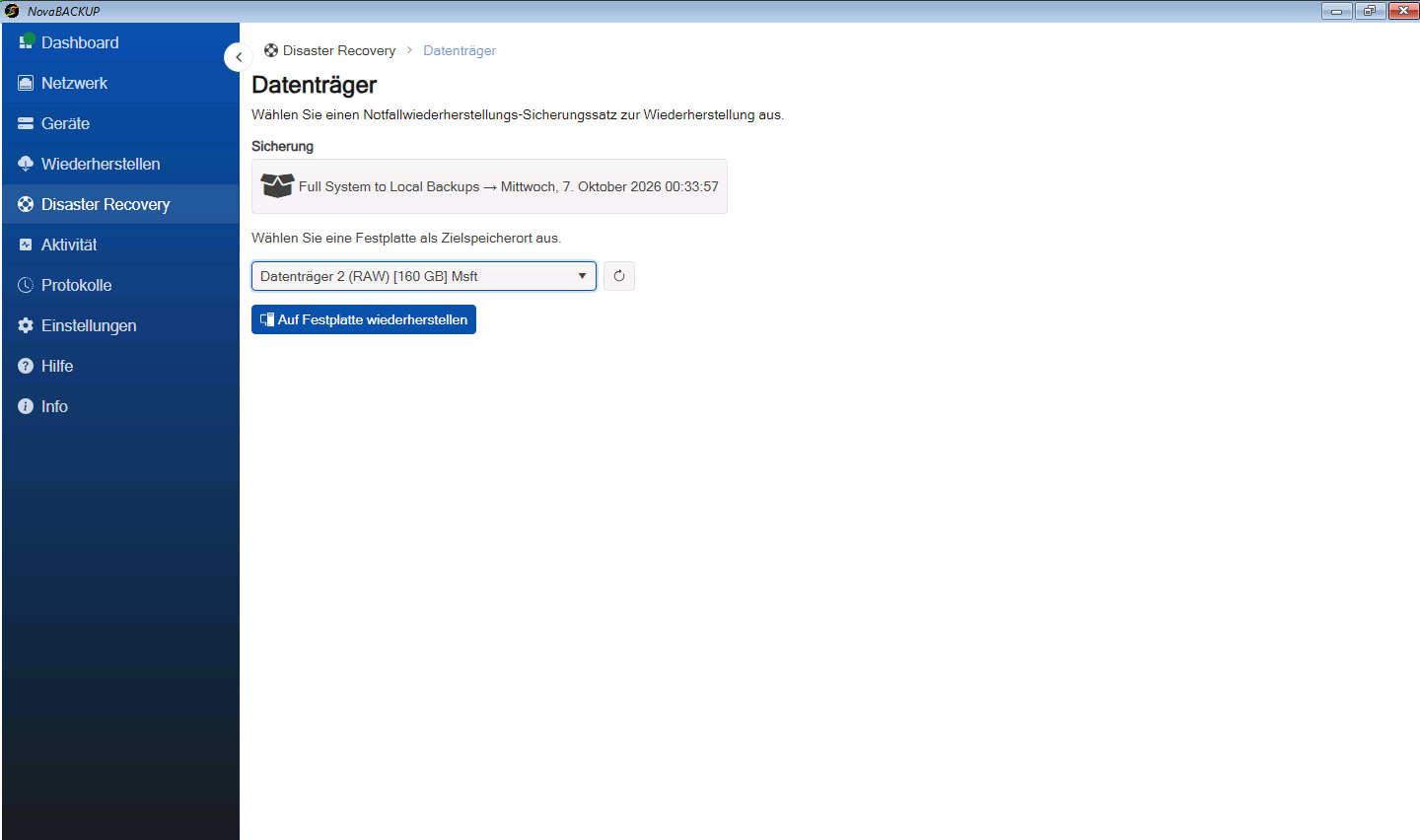Select Disaster Recovery in the sidebar menu
This screenshot has height=840, width=1420.
(x=120, y=204)
